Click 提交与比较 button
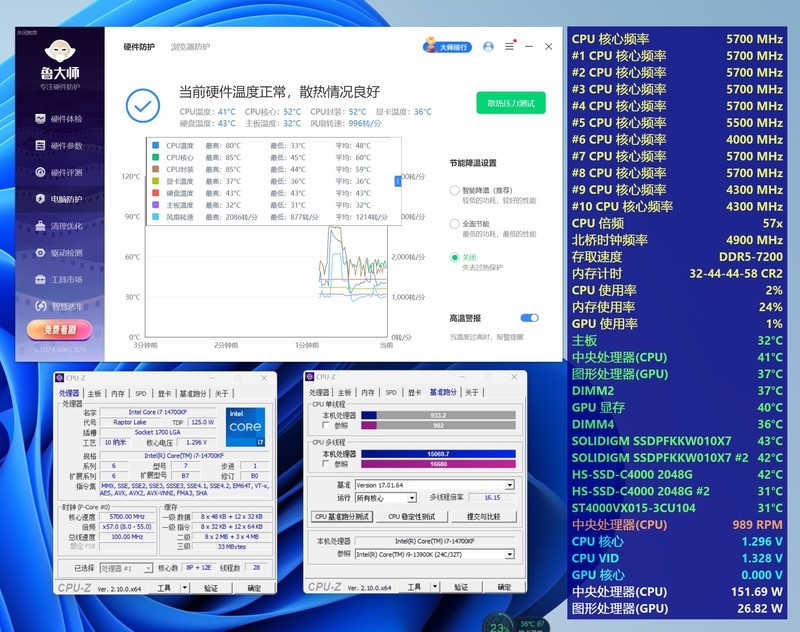 483,517
